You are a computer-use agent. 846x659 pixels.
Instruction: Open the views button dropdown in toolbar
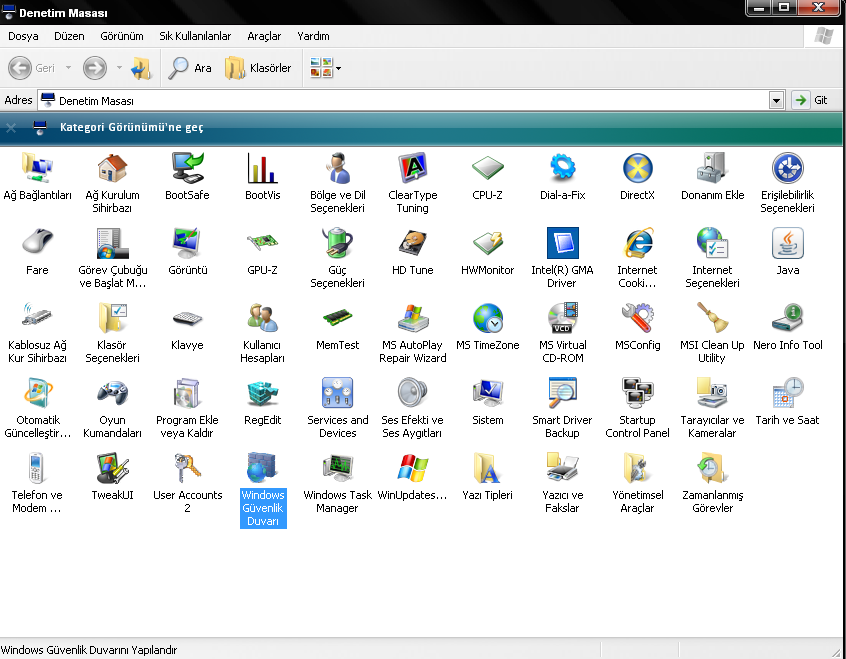(338, 69)
